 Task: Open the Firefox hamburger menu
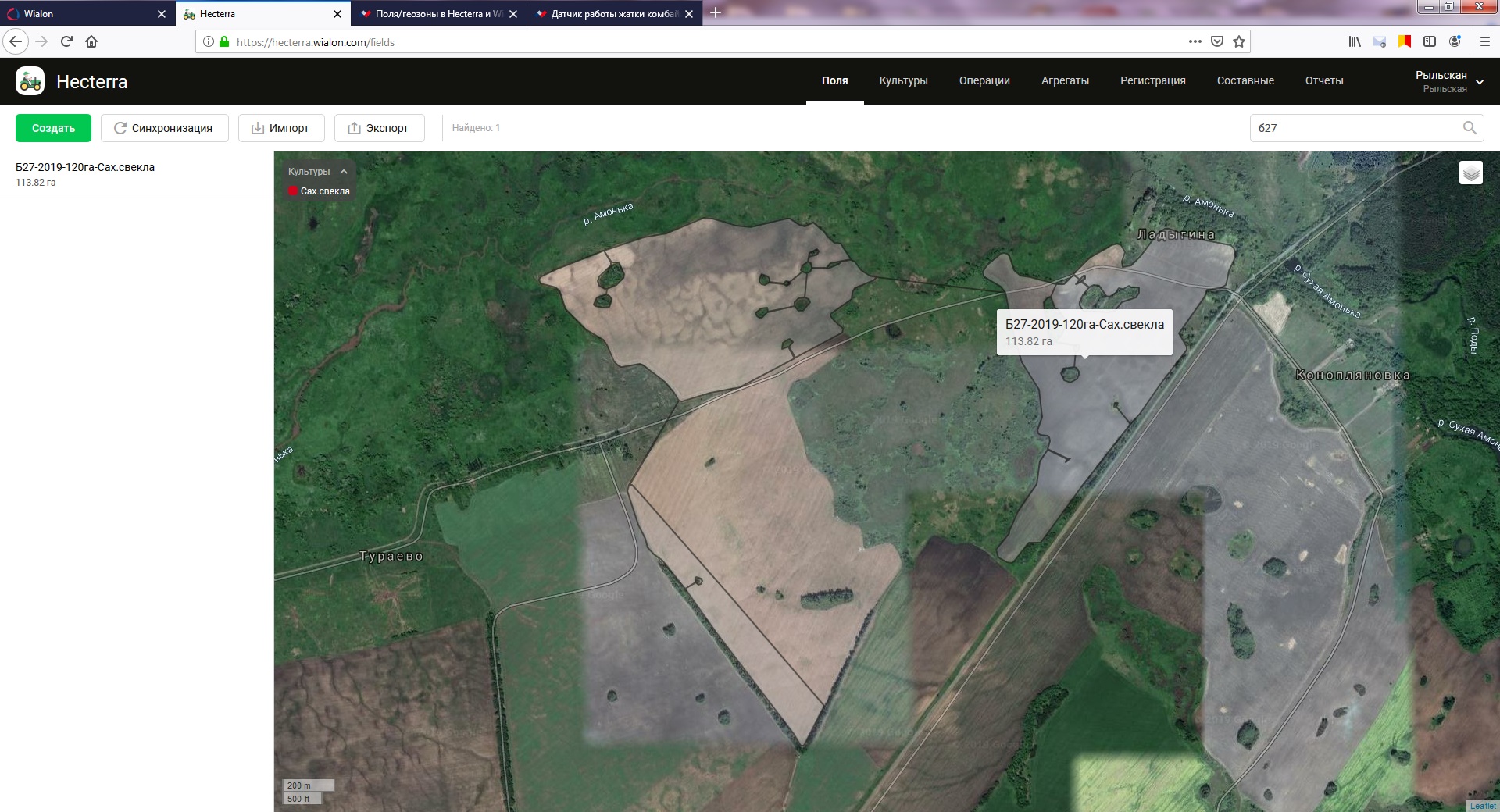(1484, 42)
